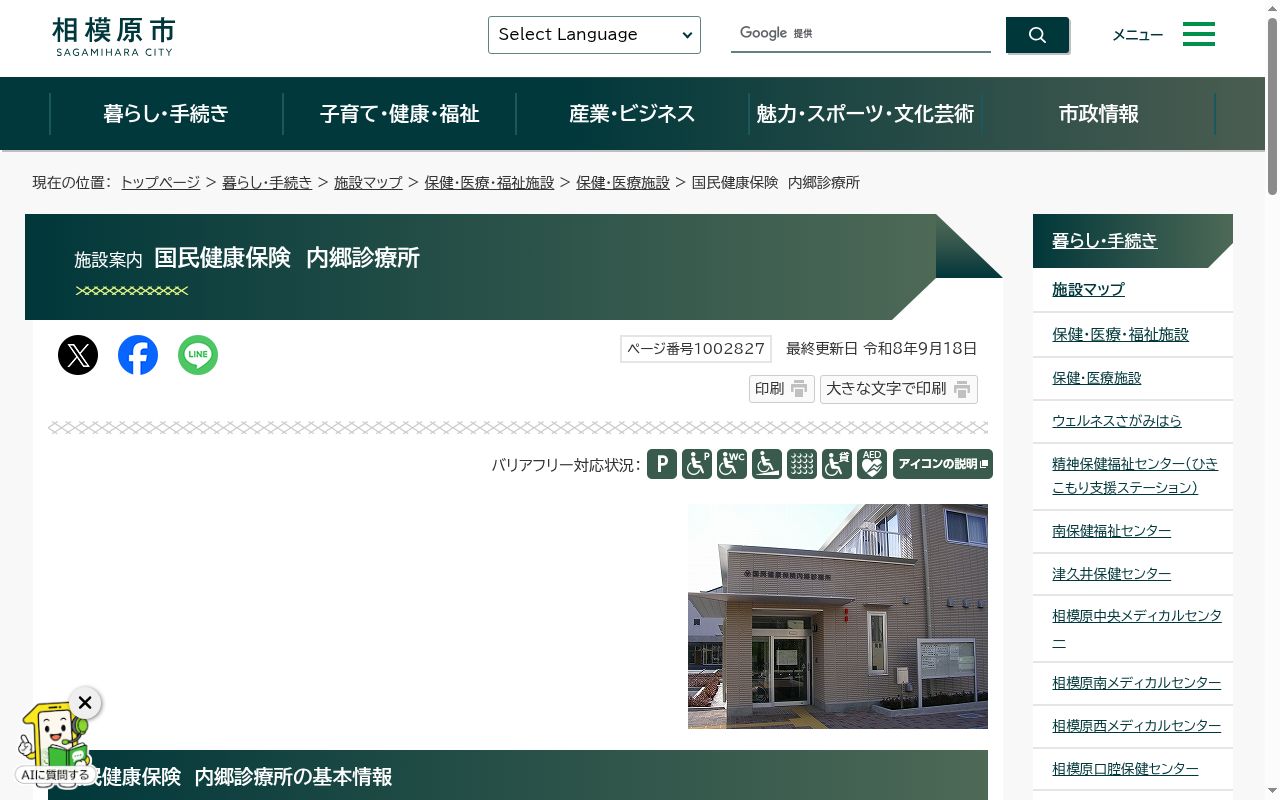Click 施設マップ breadcrumb link
The width and height of the screenshot is (1280, 800).
[x=368, y=182]
